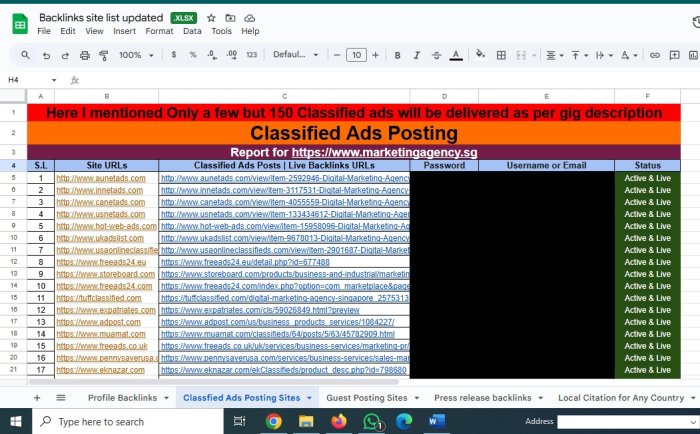Toggle italic formatting
Image resolution: width=700 pixels, height=434 pixels.
[x=417, y=55]
